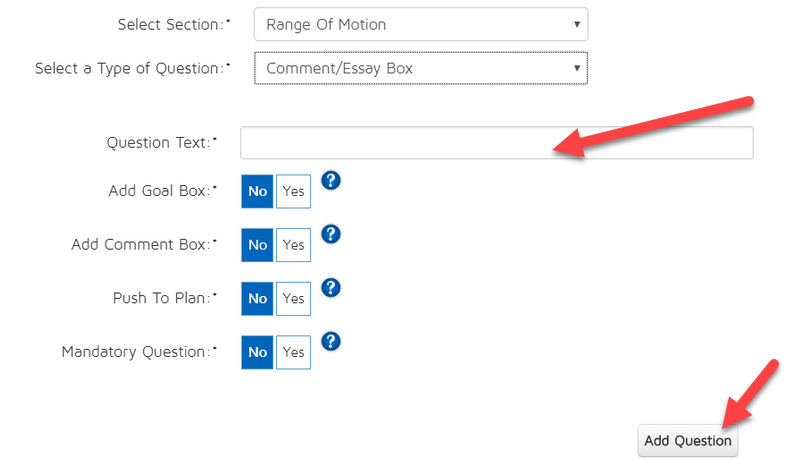Switch Push To Plan to Yes
Image resolution: width=810 pixels, height=471 pixels.
[x=293, y=299]
